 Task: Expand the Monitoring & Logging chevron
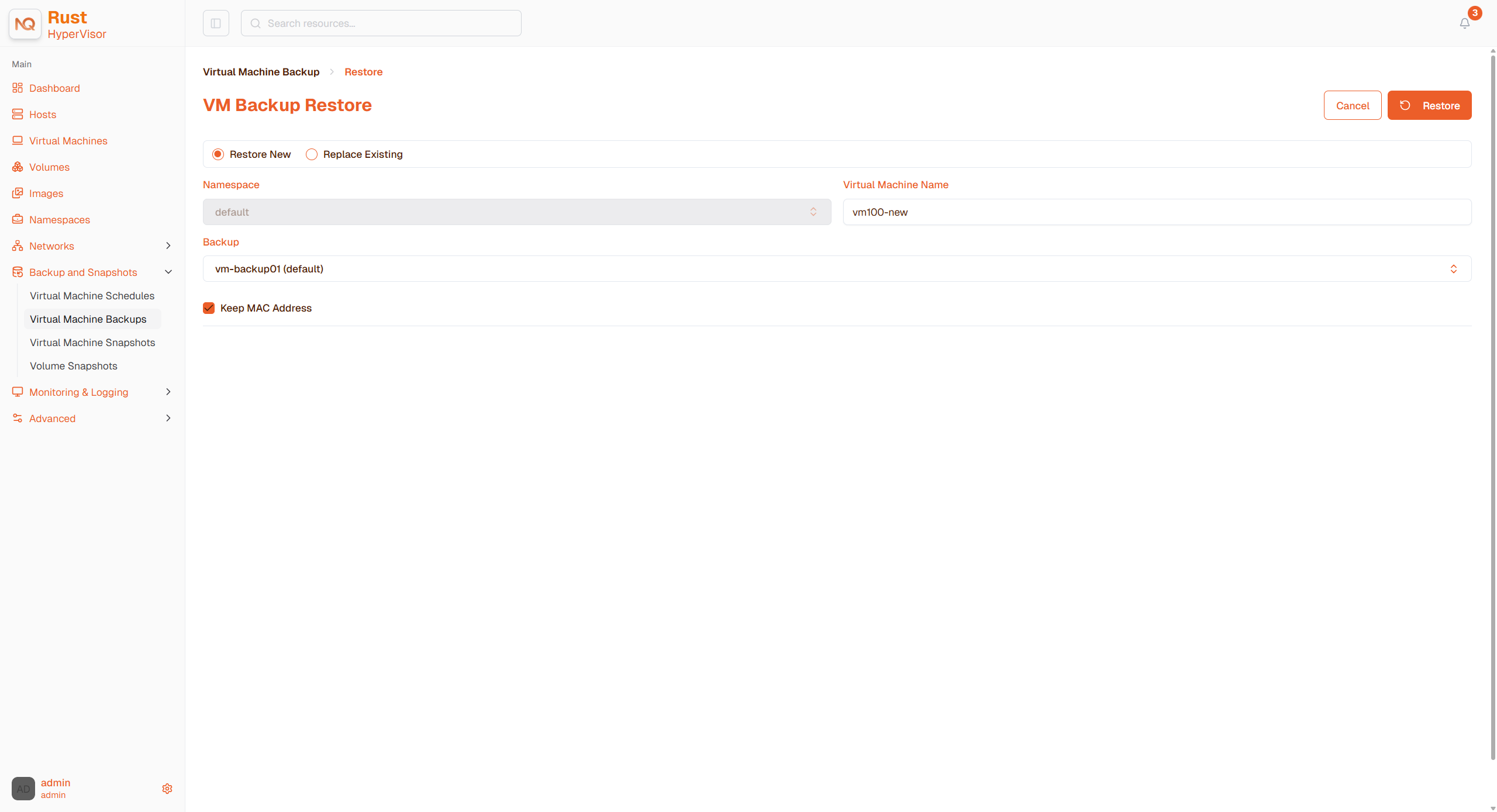[168, 392]
